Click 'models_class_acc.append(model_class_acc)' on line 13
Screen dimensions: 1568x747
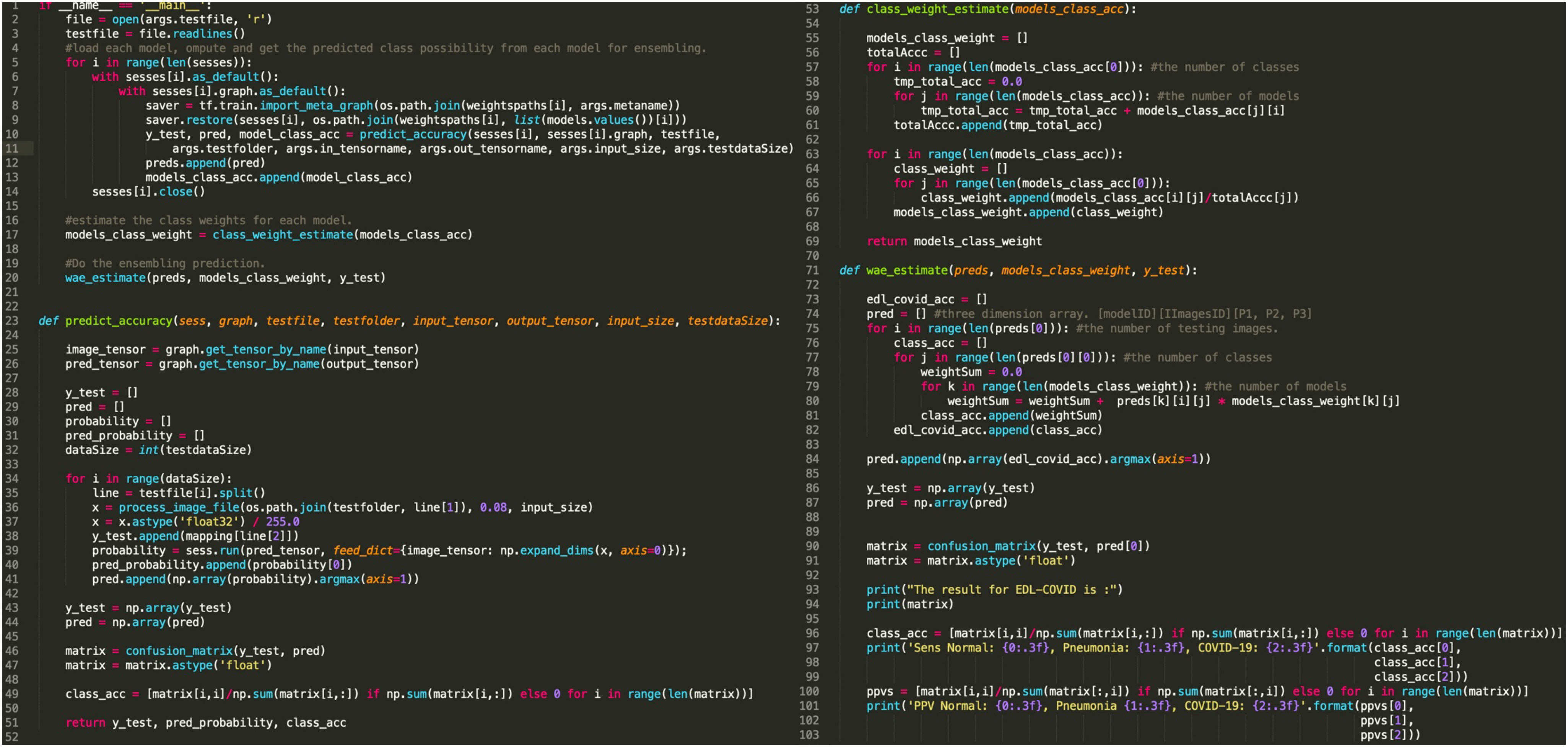coord(279,177)
